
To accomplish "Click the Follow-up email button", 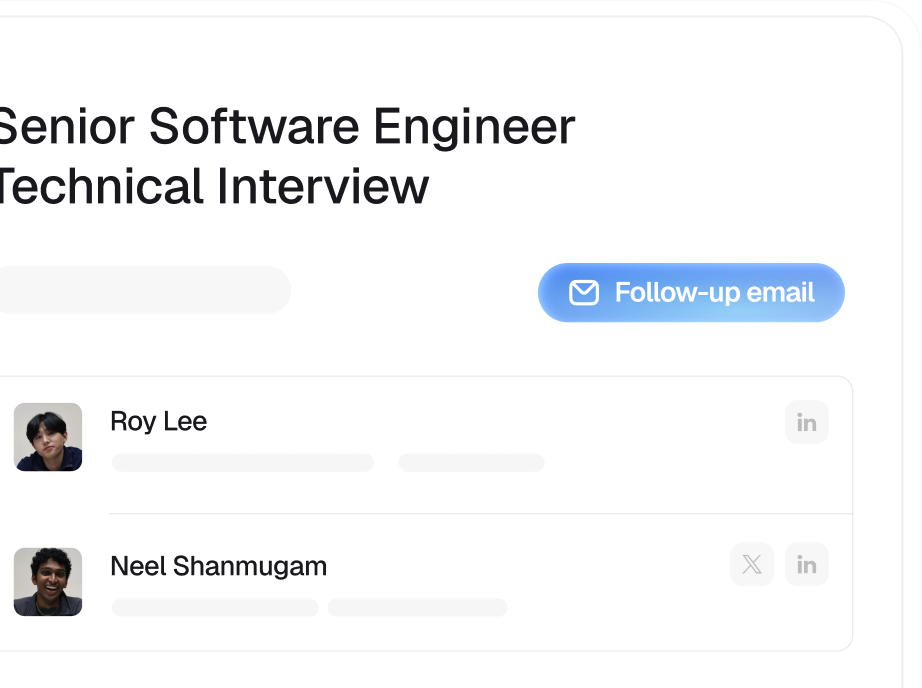I will coord(690,293).
